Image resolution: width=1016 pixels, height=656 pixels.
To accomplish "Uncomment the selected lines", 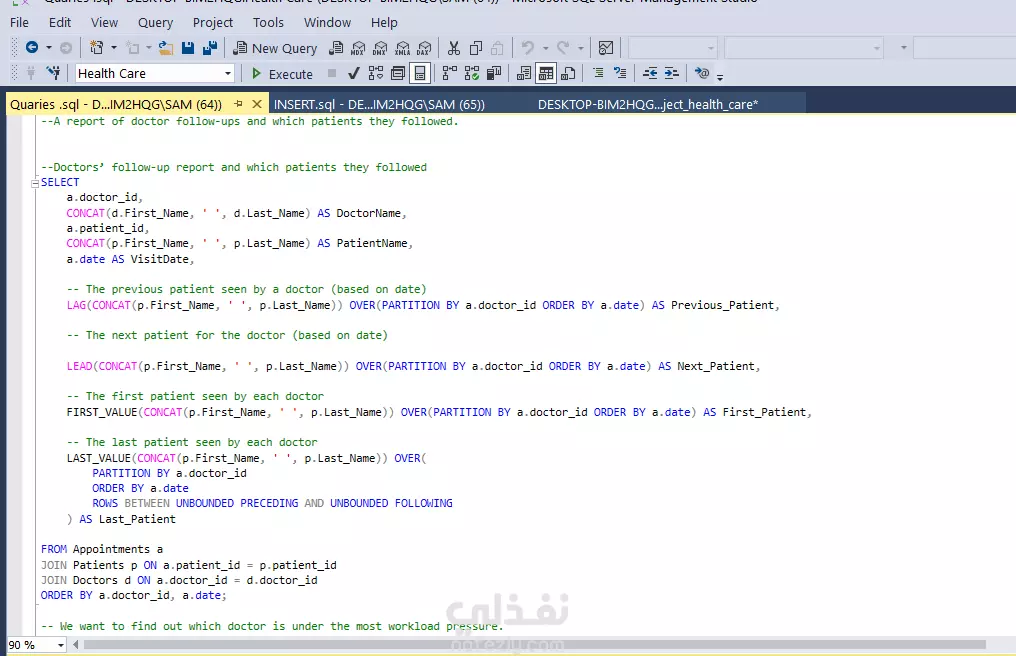I will [x=620, y=73].
